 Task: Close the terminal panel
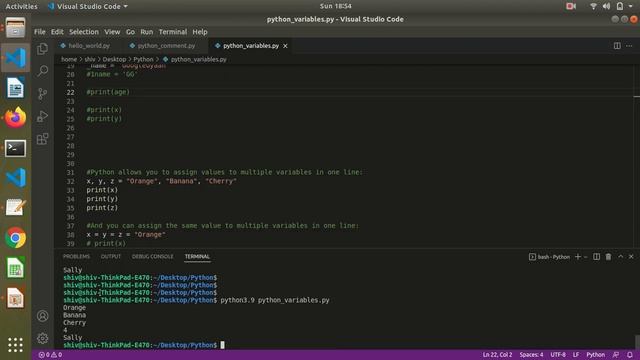click(x=631, y=257)
